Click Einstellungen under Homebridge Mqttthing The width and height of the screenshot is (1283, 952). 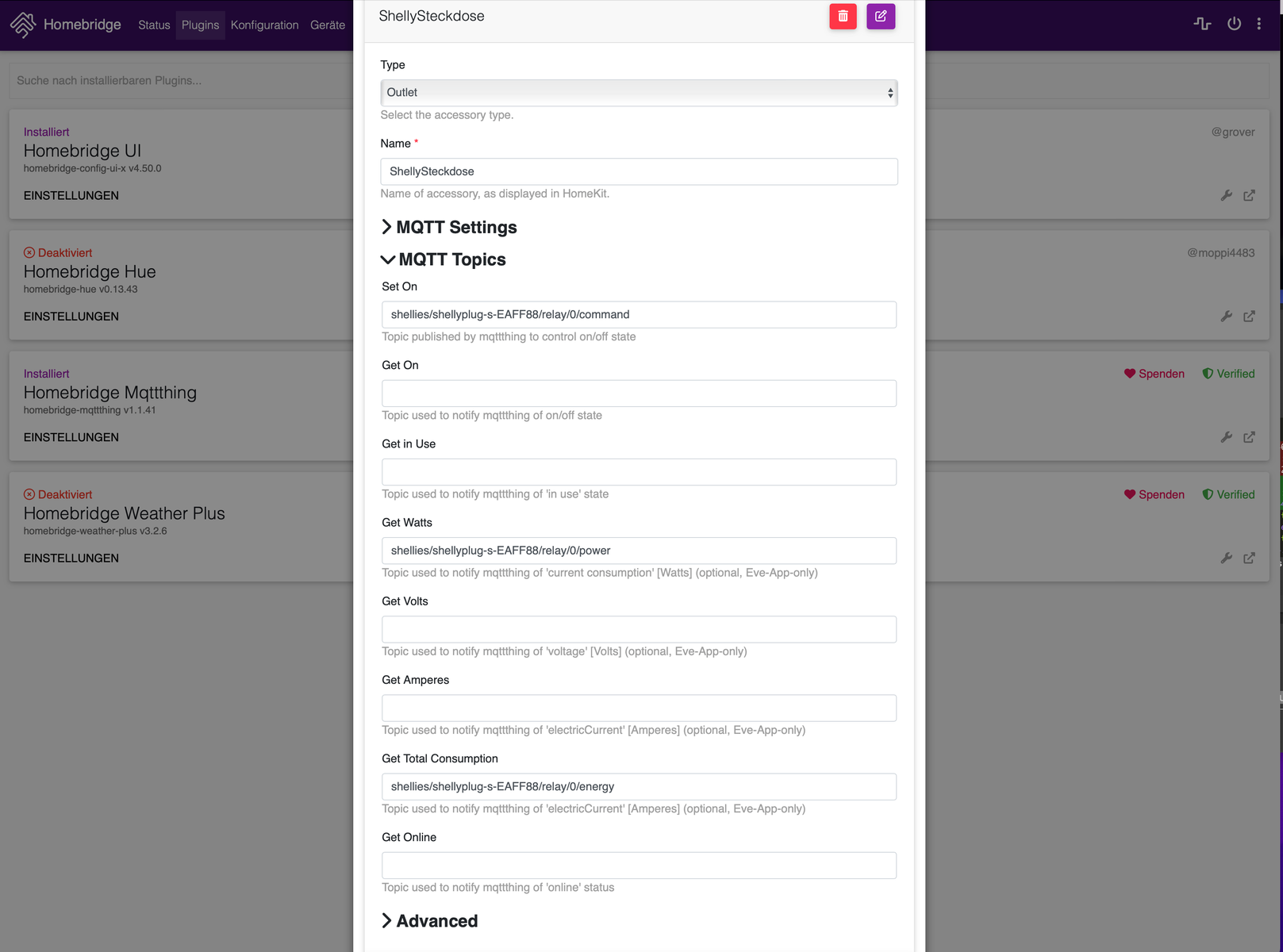[71, 437]
